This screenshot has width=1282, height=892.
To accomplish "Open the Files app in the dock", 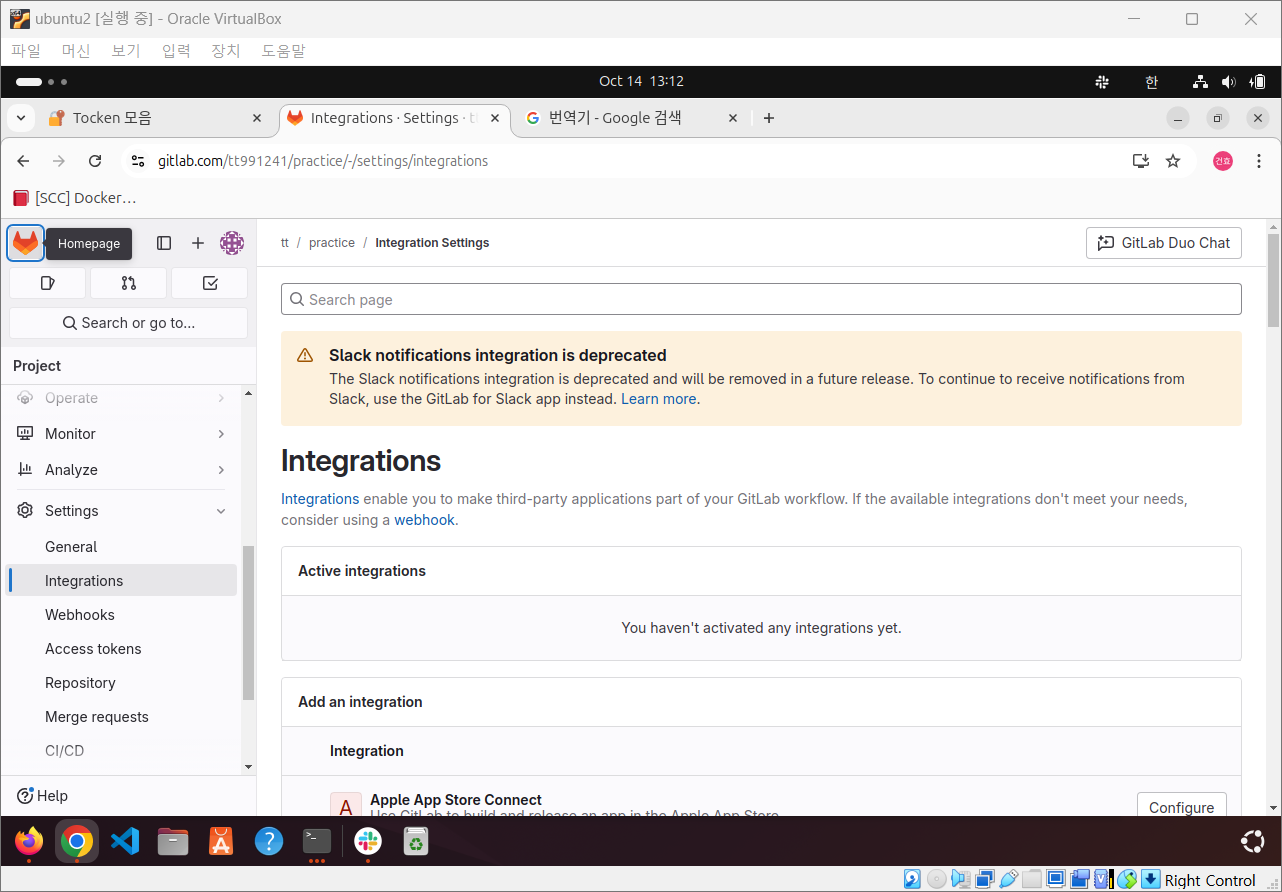I will click(173, 842).
